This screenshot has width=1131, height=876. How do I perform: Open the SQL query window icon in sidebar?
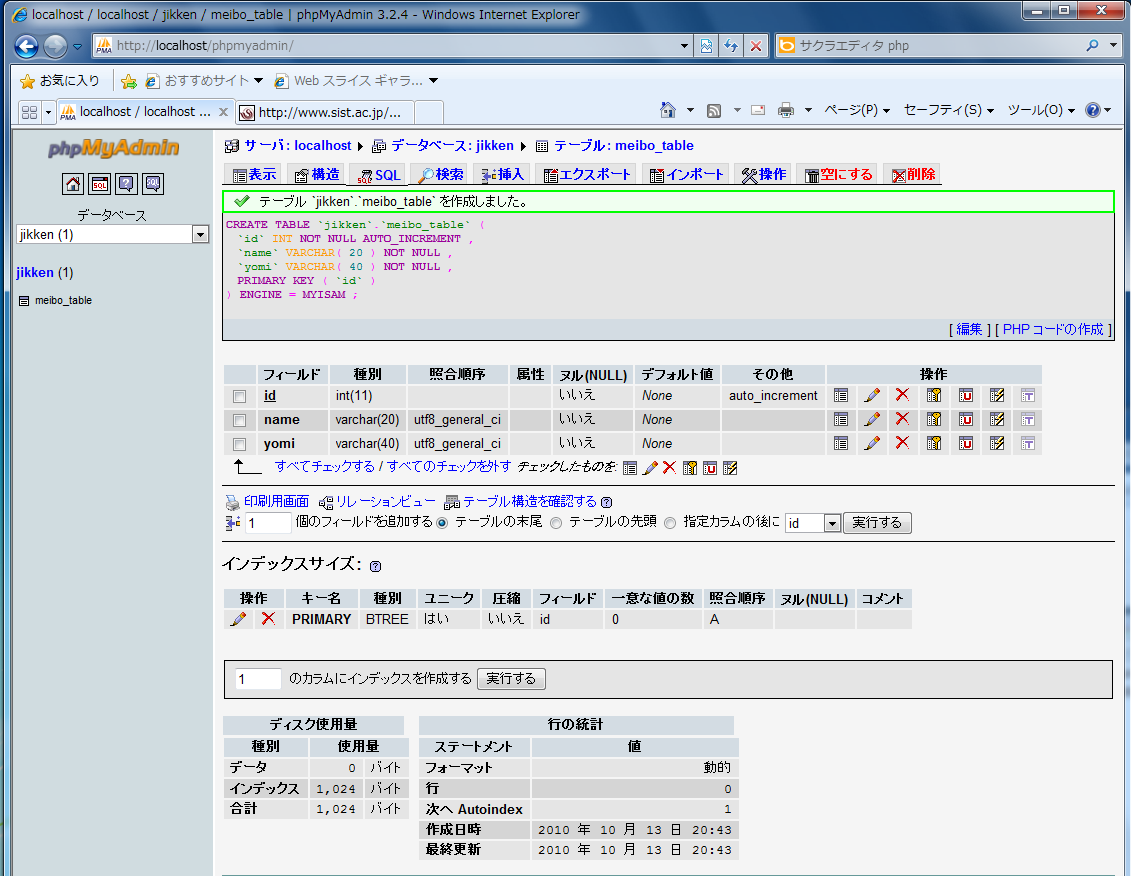click(x=100, y=184)
